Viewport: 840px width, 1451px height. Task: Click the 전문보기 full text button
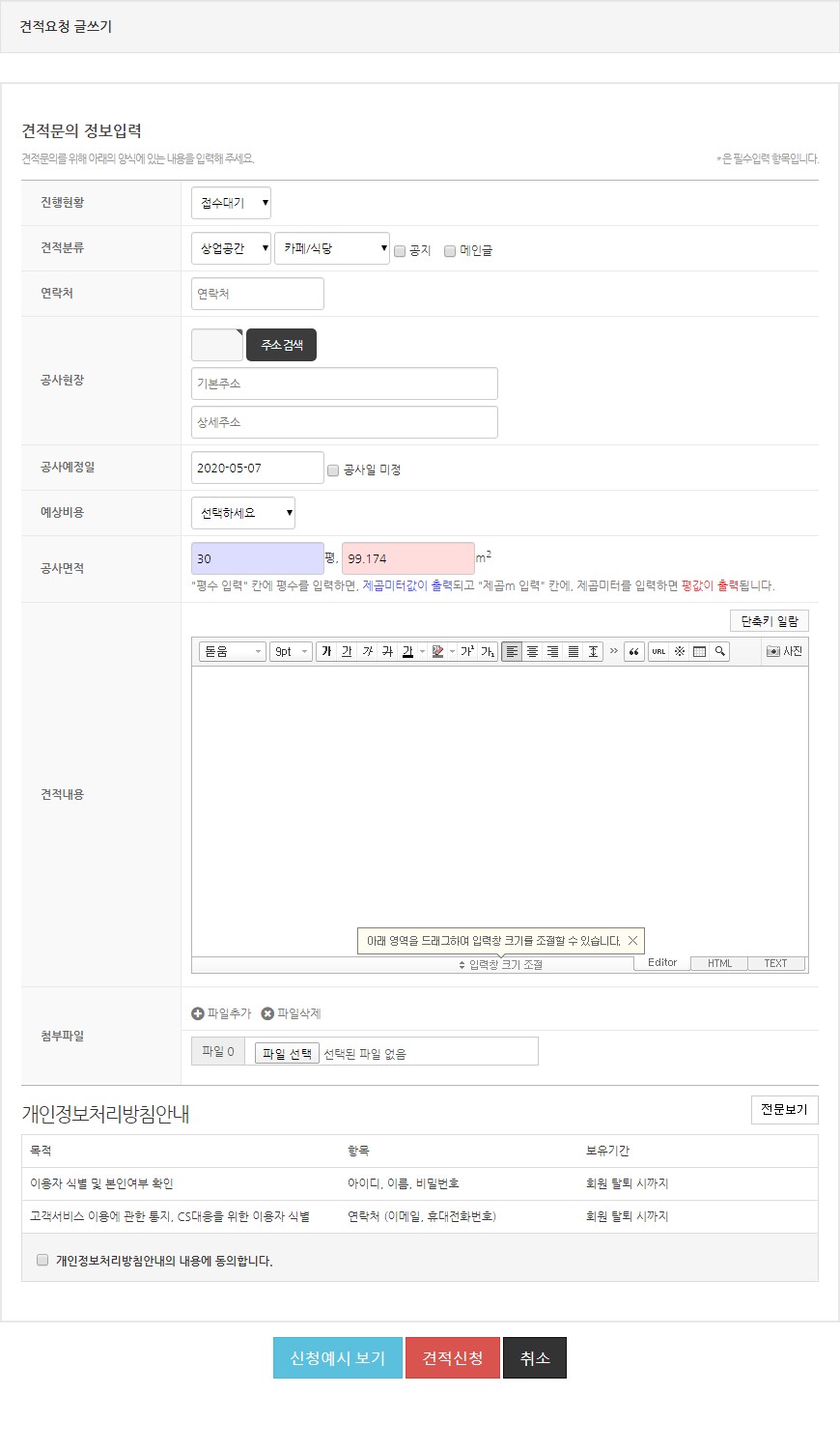click(784, 1110)
